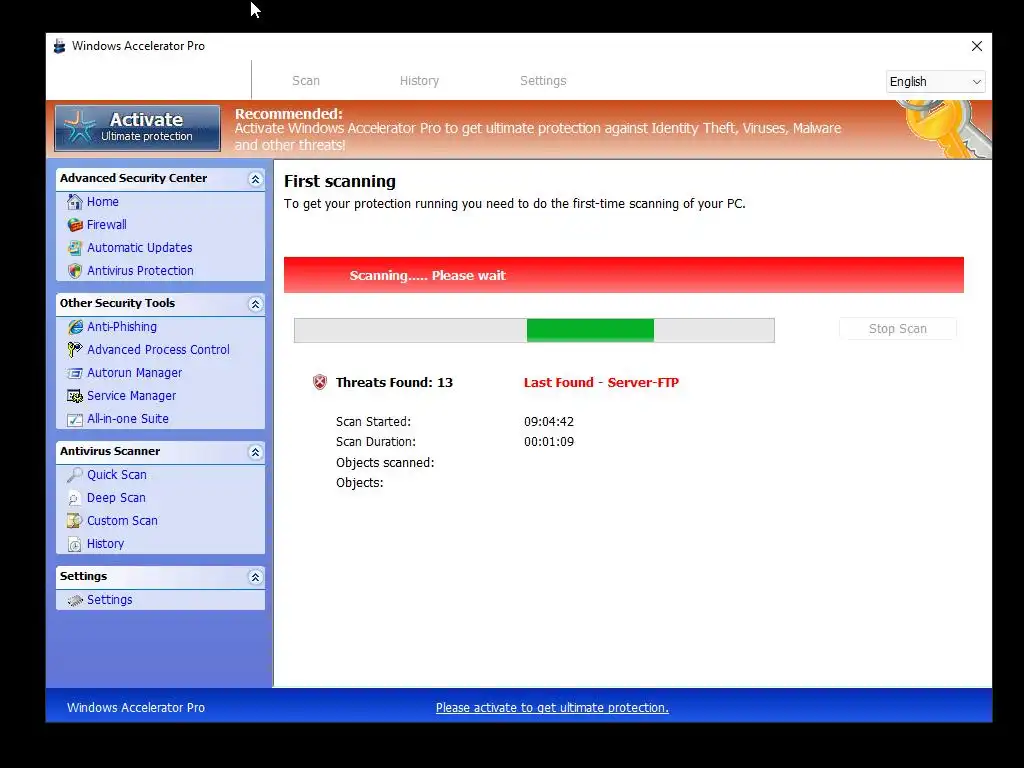Click 'Please activate to get ultimate protection' link

click(552, 707)
